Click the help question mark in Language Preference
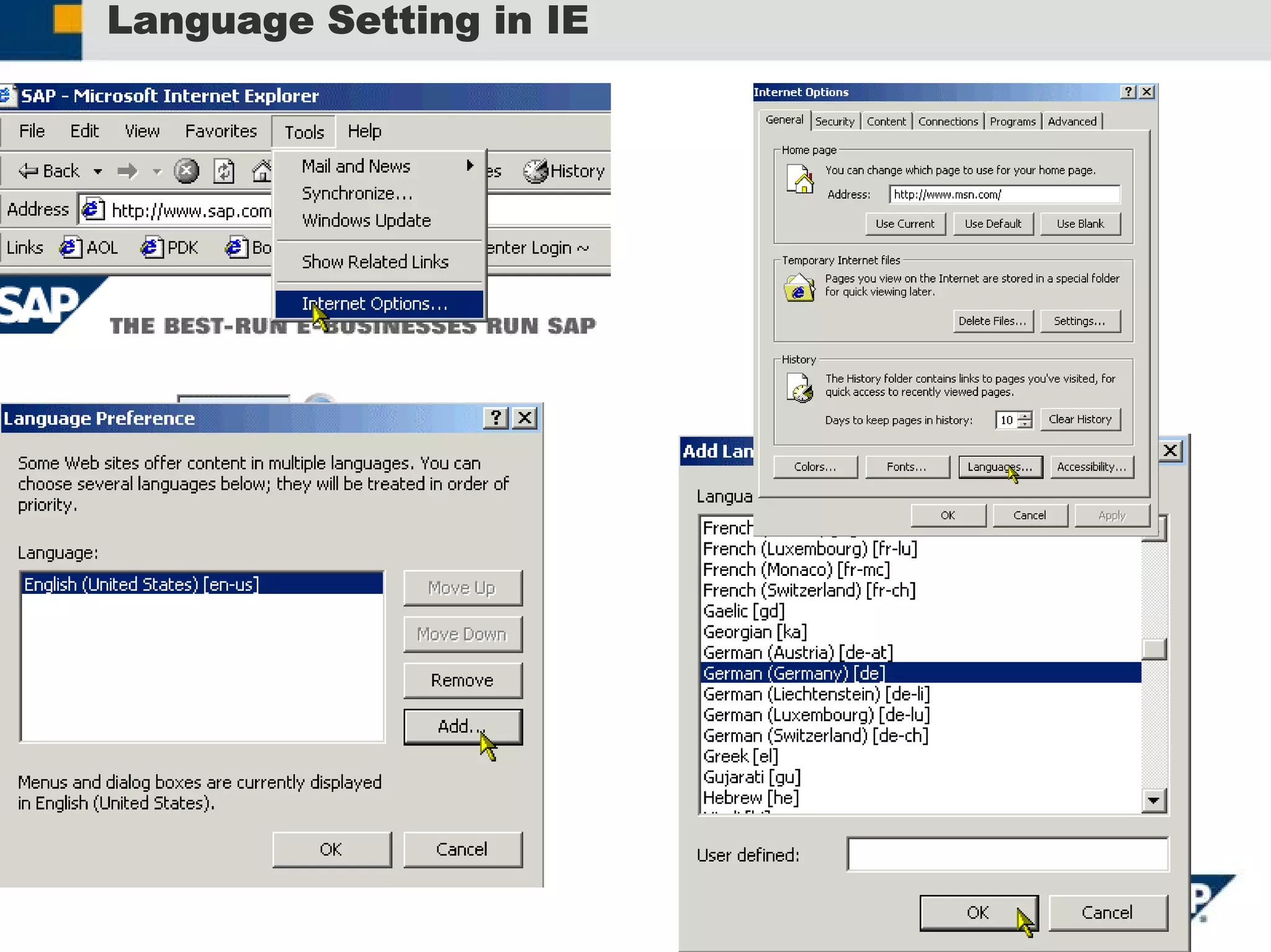Image resolution: width=1271 pixels, height=952 pixels. (496, 418)
